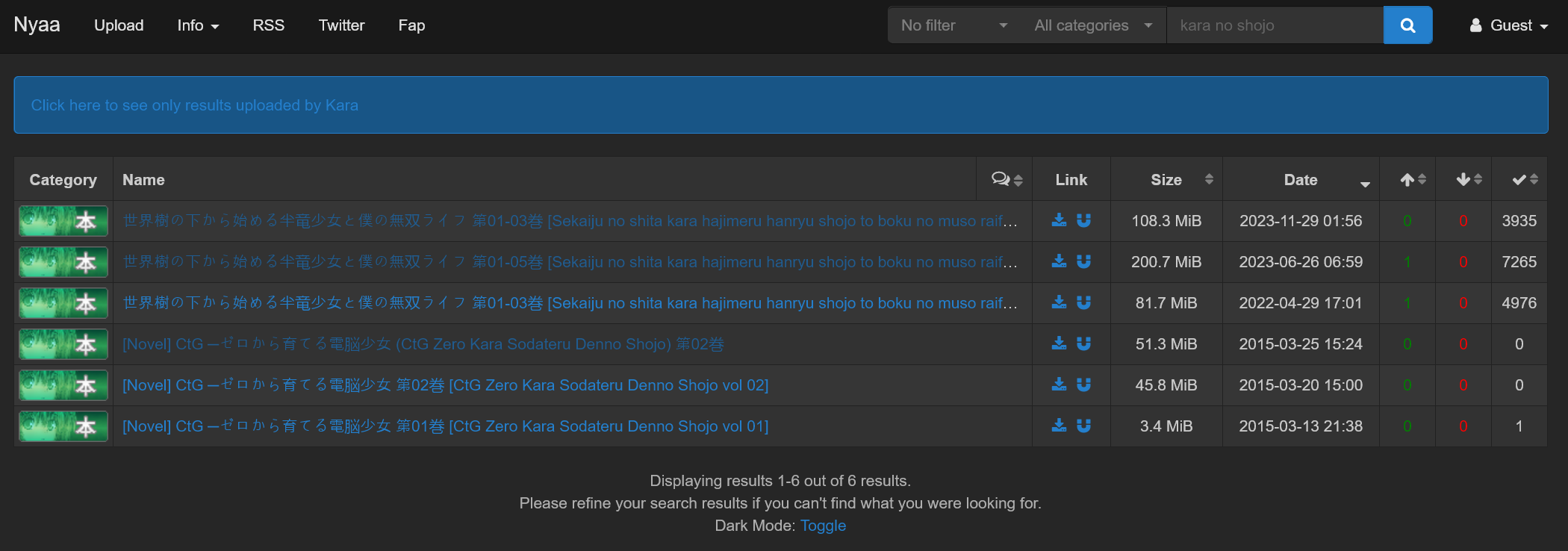Open the CtG Denno Shojo vol 02 torrent

[x=445, y=385]
